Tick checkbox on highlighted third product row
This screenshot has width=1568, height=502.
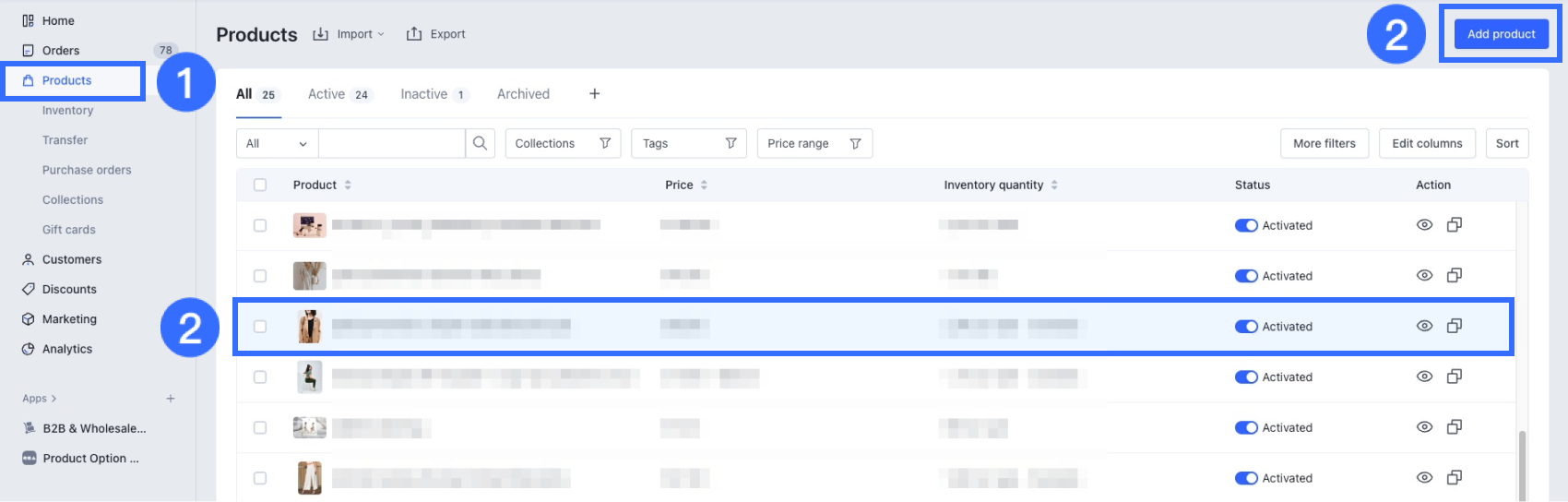(260, 327)
